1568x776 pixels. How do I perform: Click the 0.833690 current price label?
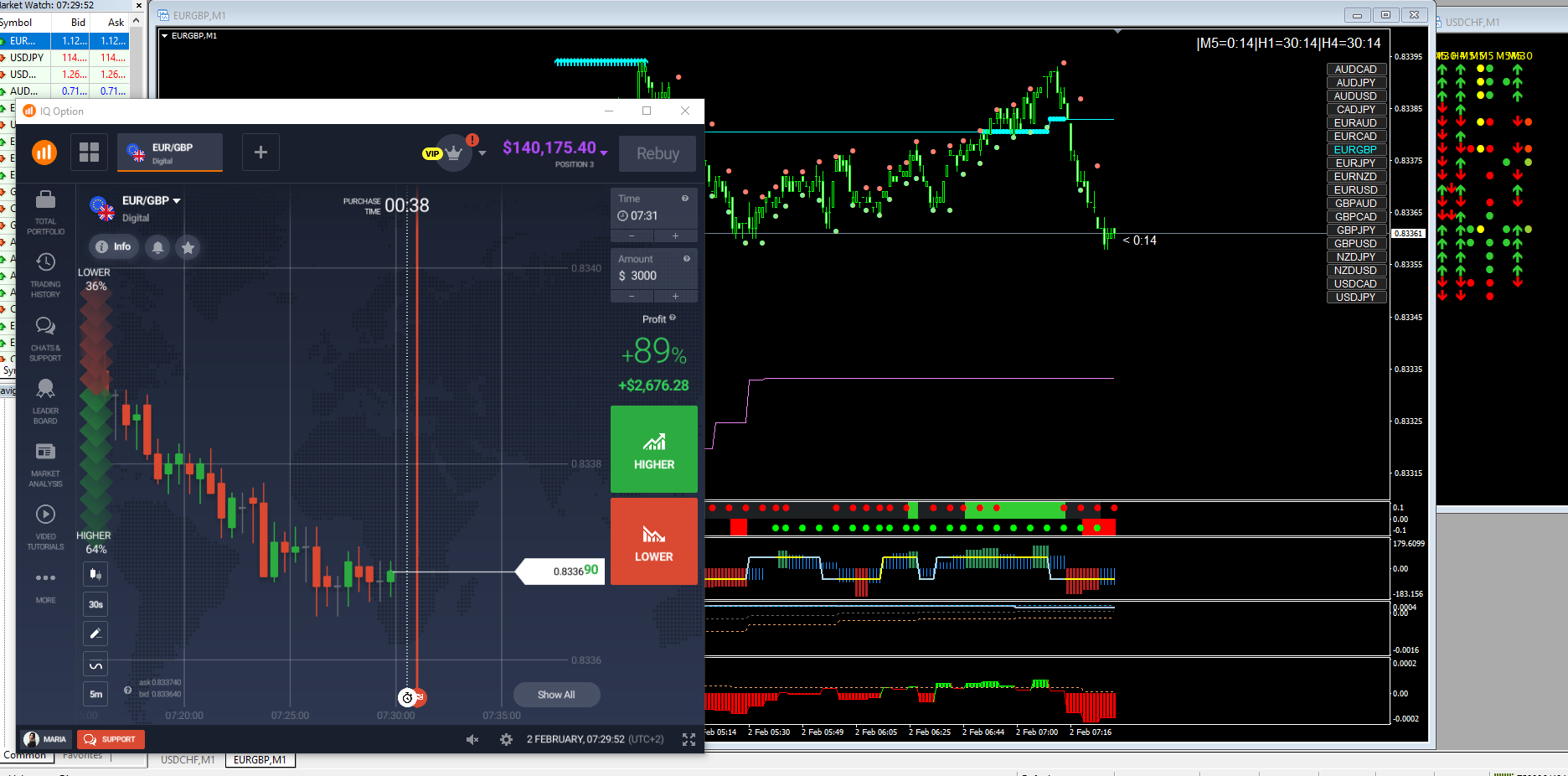(561, 572)
